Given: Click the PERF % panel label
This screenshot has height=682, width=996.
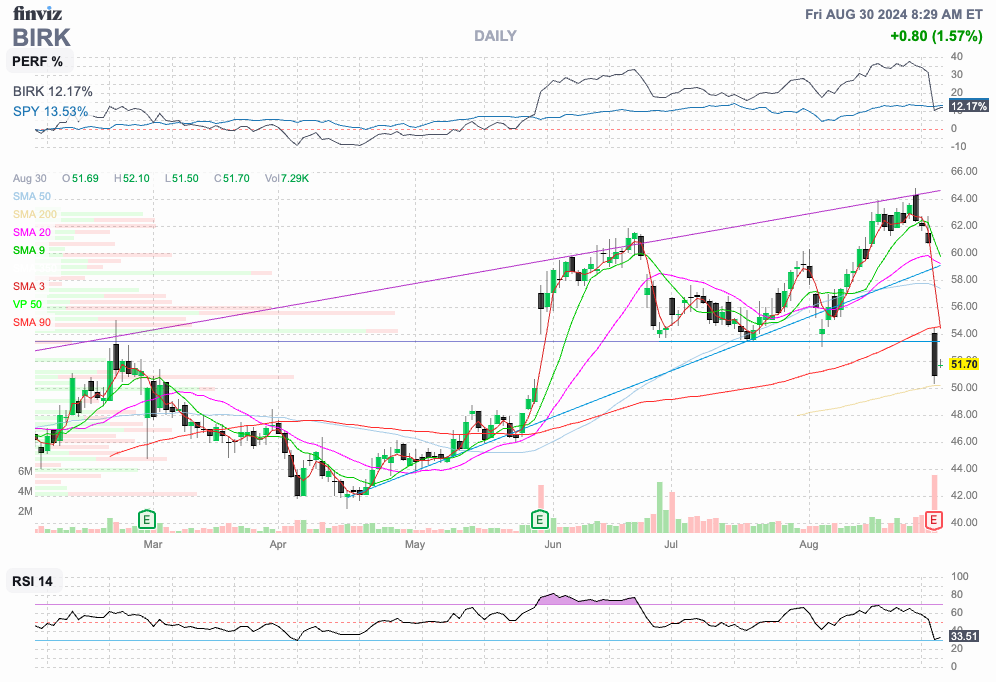Looking at the screenshot, I should (37, 62).
